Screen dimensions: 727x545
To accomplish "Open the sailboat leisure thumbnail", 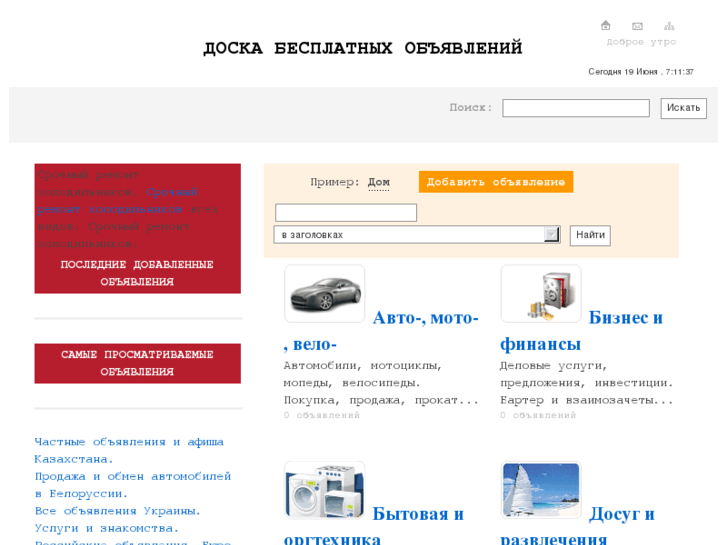I will pos(541,490).
